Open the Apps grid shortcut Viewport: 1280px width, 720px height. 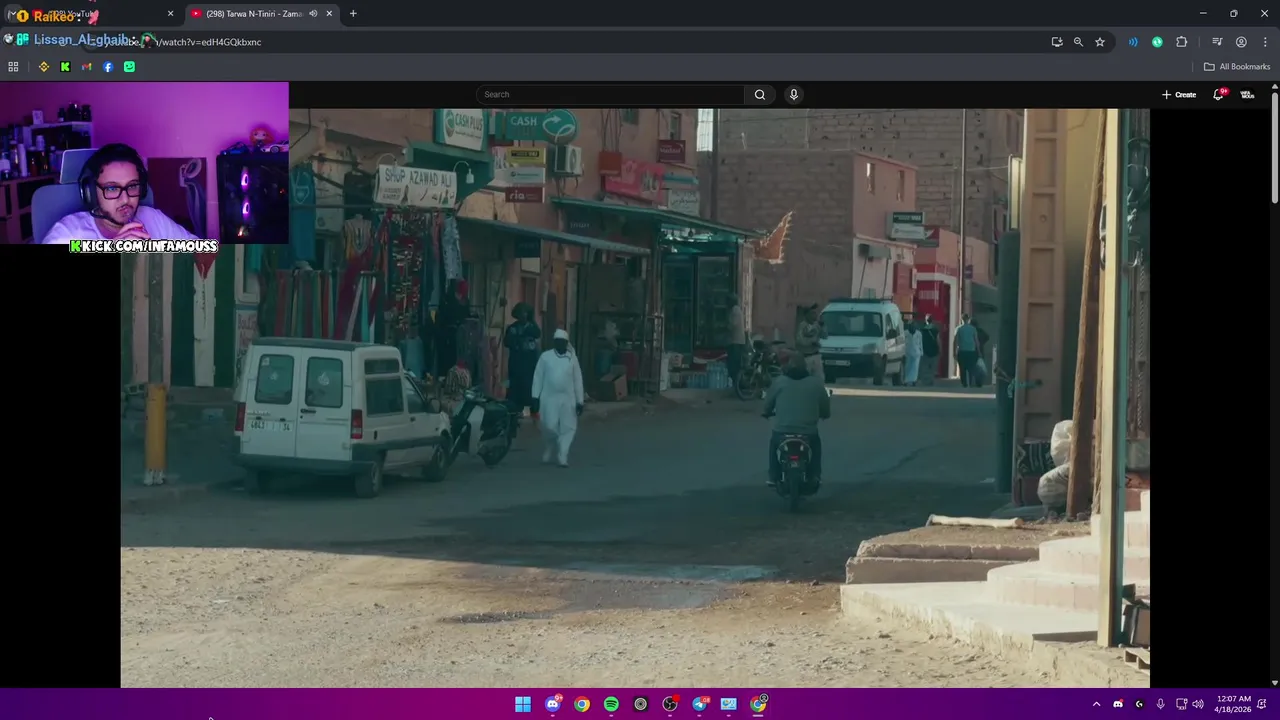pyautogui.click(x=13, y=67)
